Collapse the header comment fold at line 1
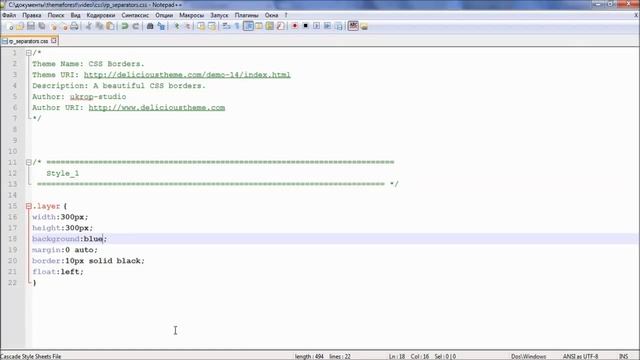Image resolution: width=640 pixels, height=360 pixels. [29, 53]
